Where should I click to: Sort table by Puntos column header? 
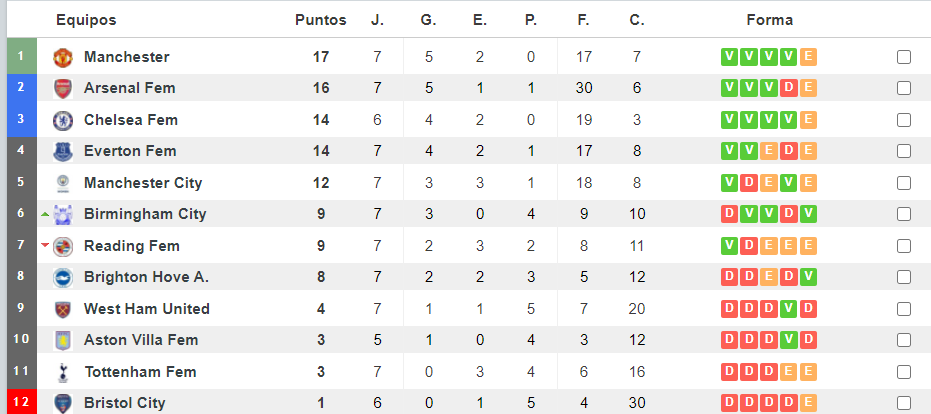click(x=320, y=20)
